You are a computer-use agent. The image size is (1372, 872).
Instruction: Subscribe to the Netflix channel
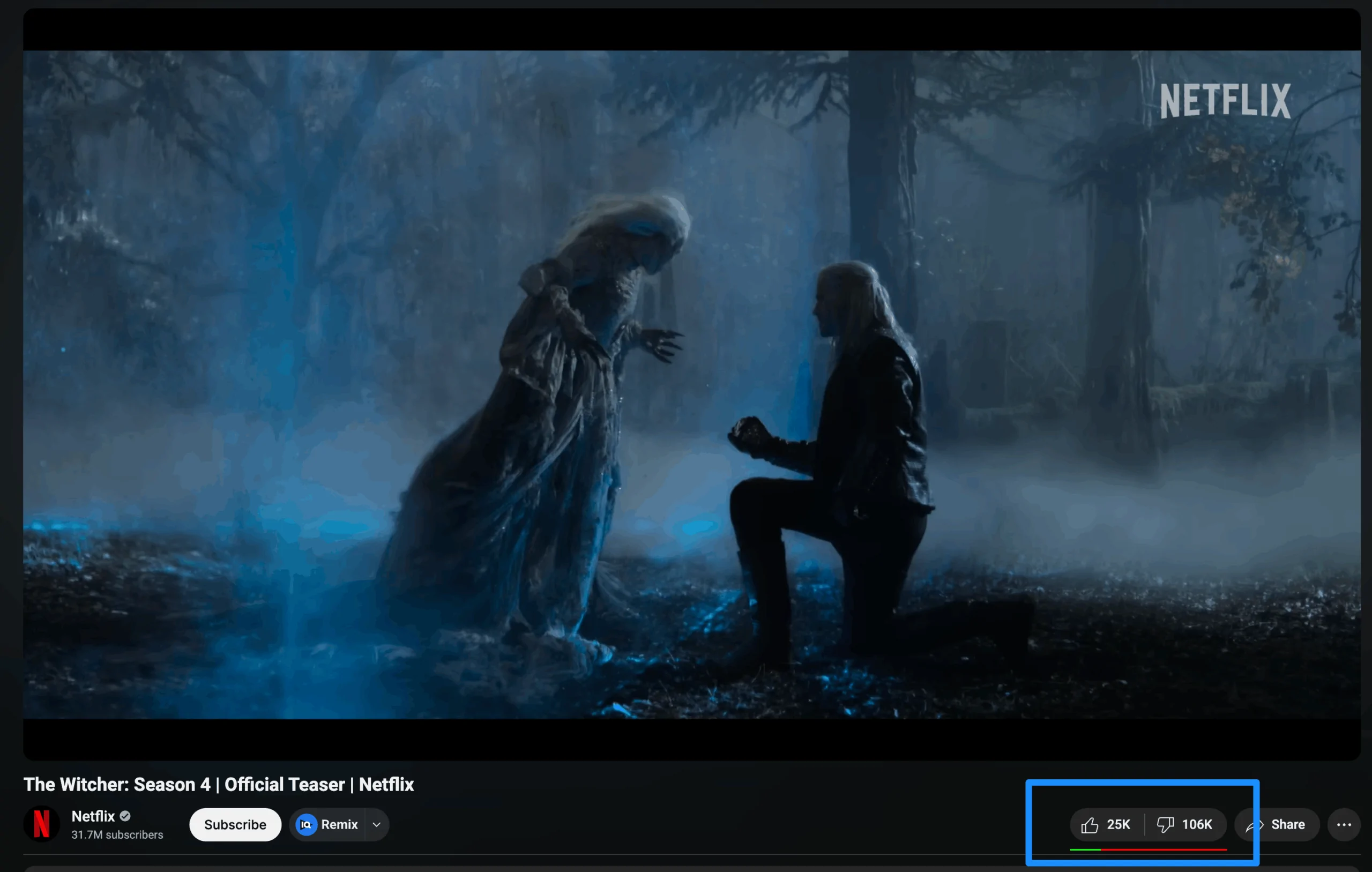pyautogui.click(x=235, y=824)
